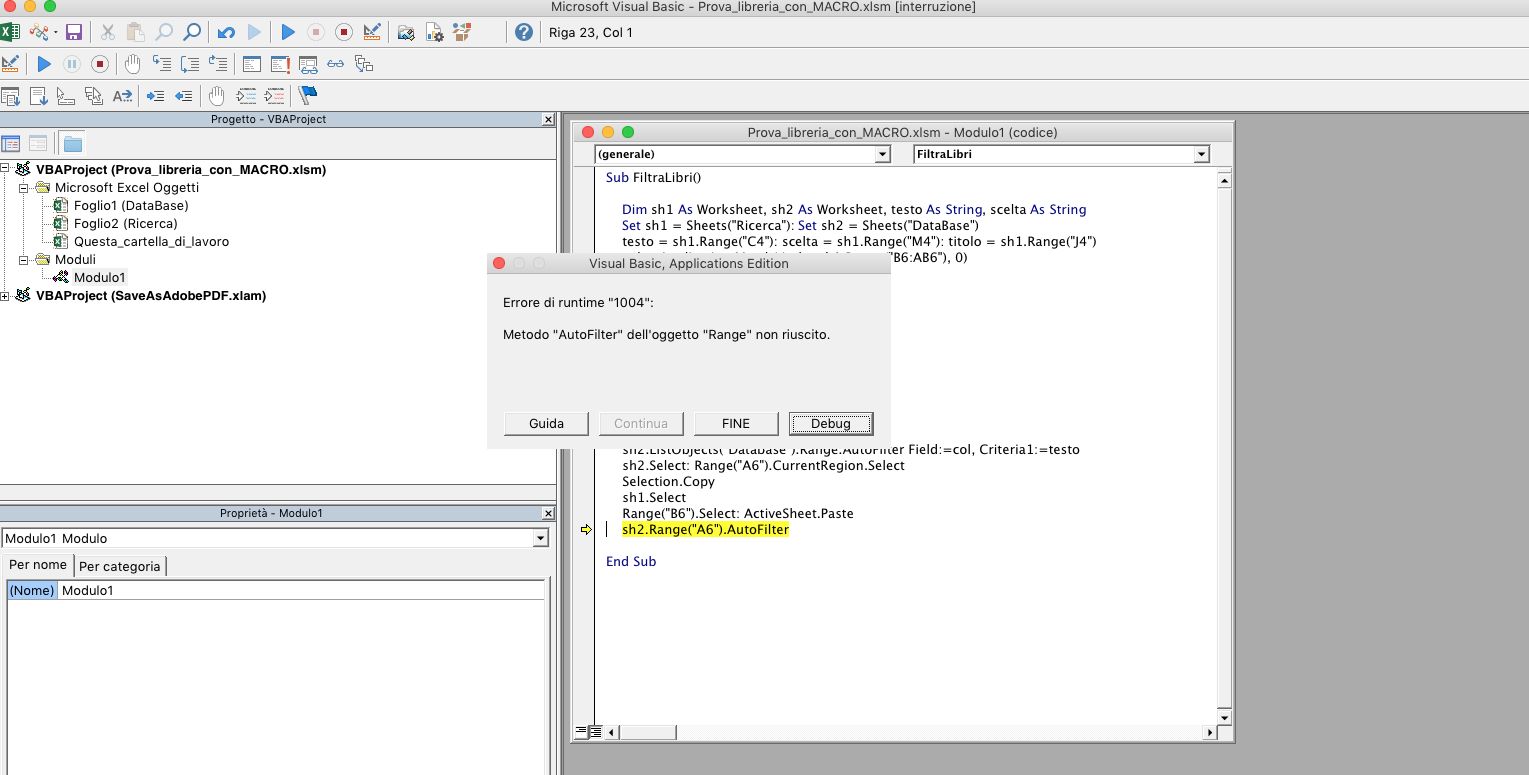
Task: Toggle breakpoint hand icon in Debug toolbar
Action: (x=133, y=64)
